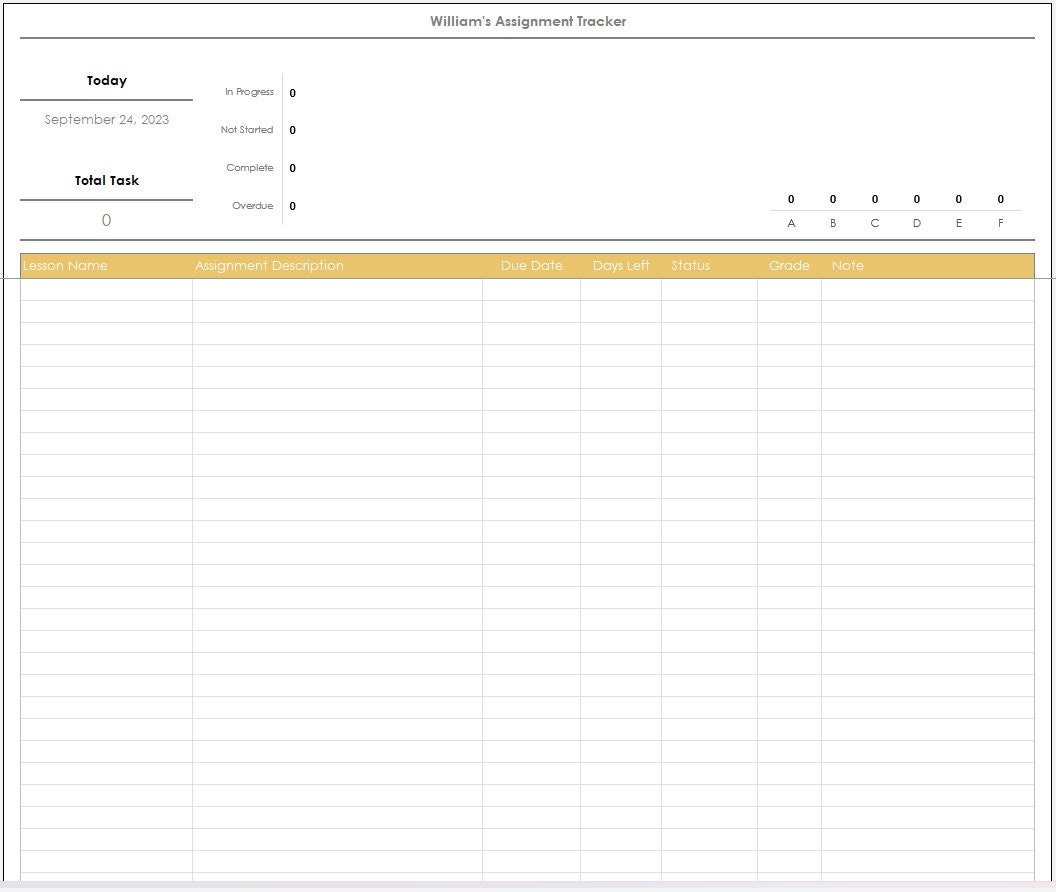Open the Status dropdown in the first row
The width and height of the screenshot is (1056, 892).
click(x=710, y=290)
